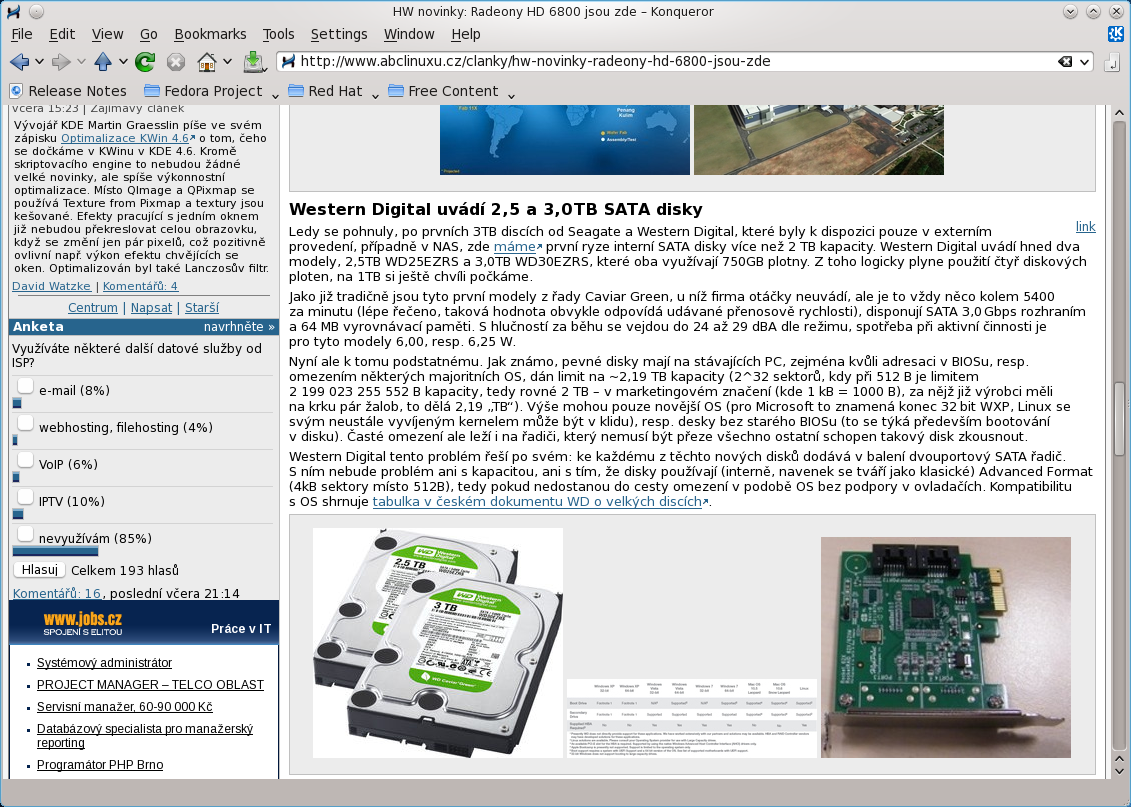
Task: Click the scrollbar up arrow
Action: pos(1119,113)
